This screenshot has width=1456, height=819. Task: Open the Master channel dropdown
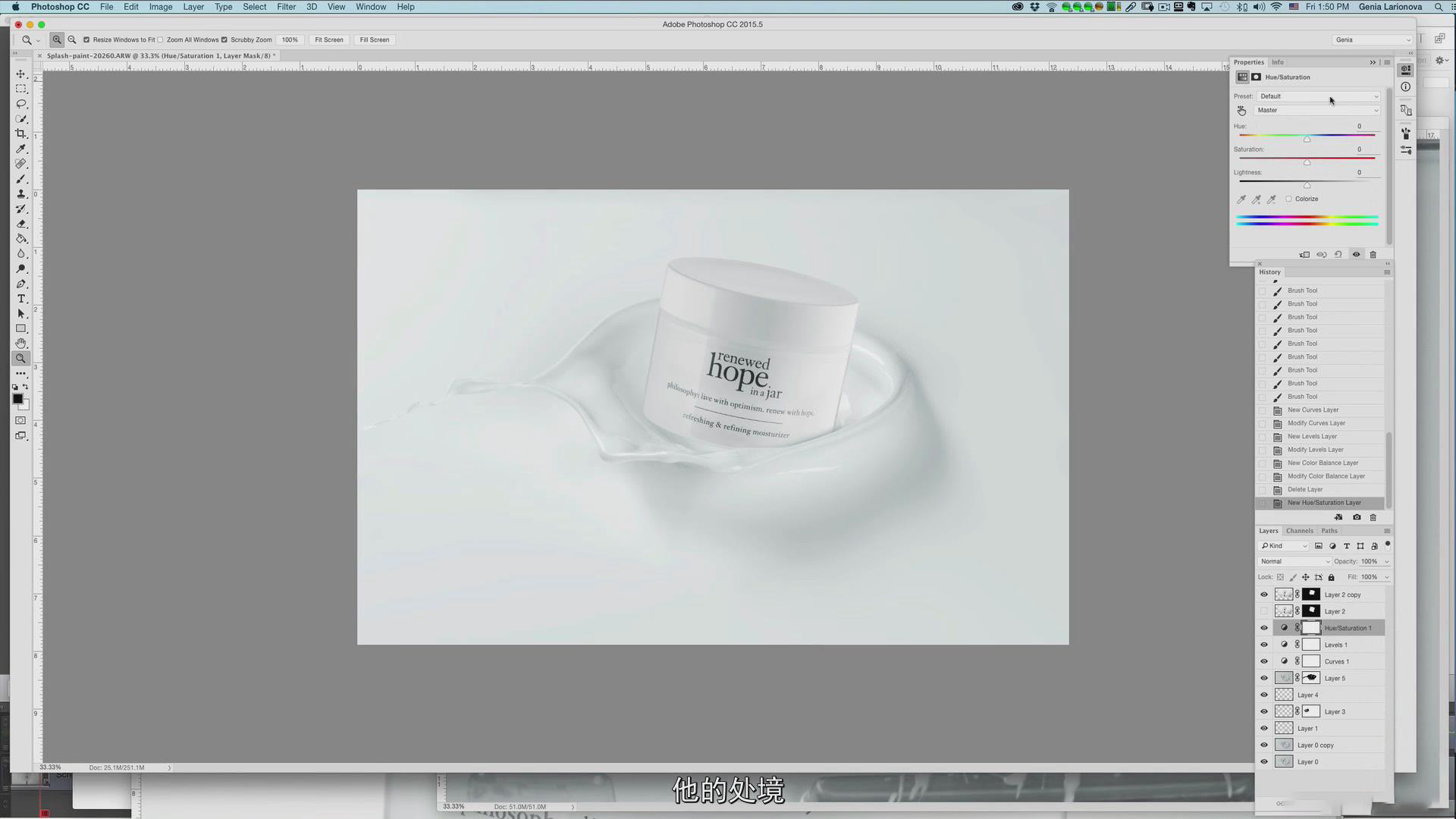[x=1316, y=111]
